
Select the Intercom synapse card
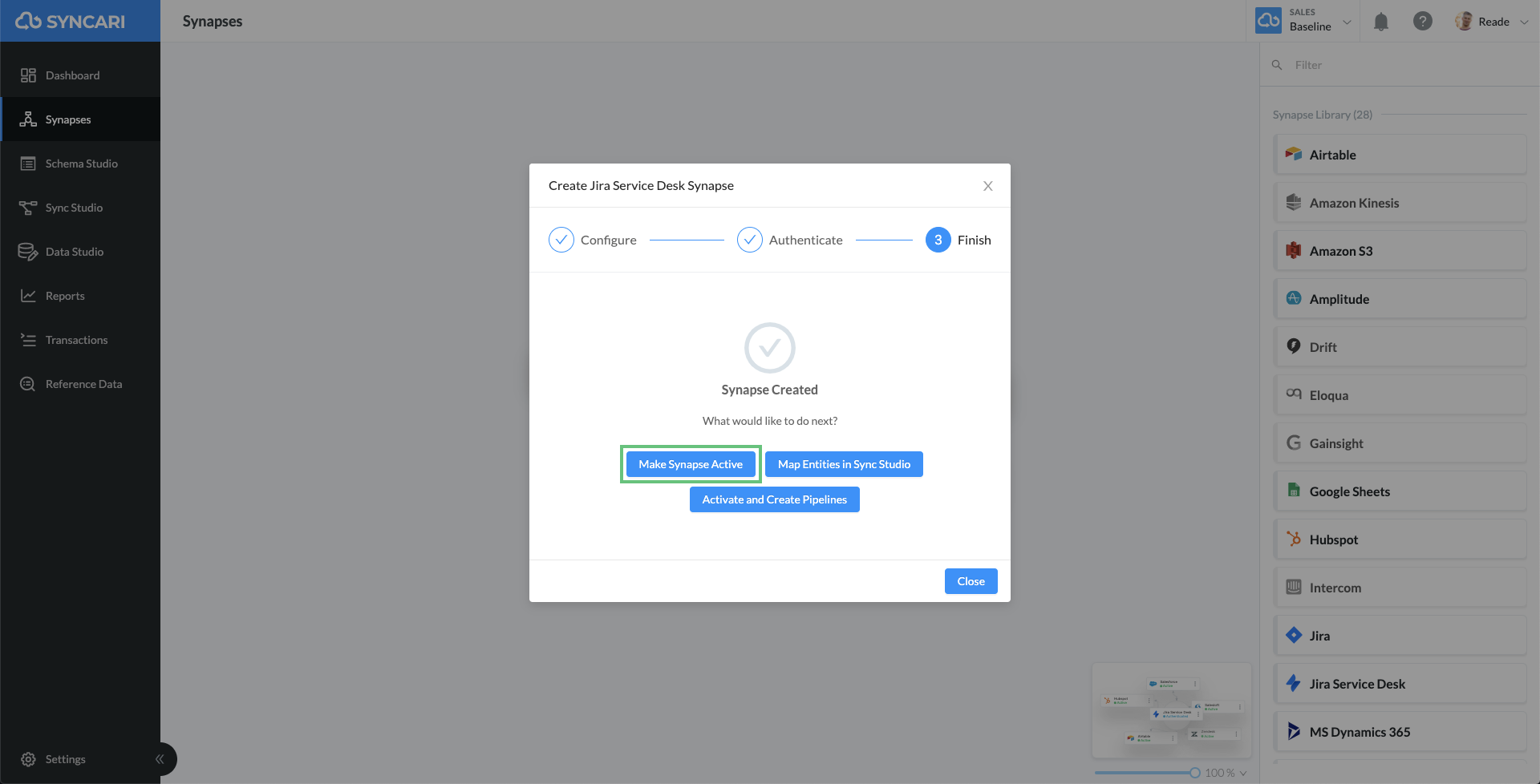point(1400,588)
